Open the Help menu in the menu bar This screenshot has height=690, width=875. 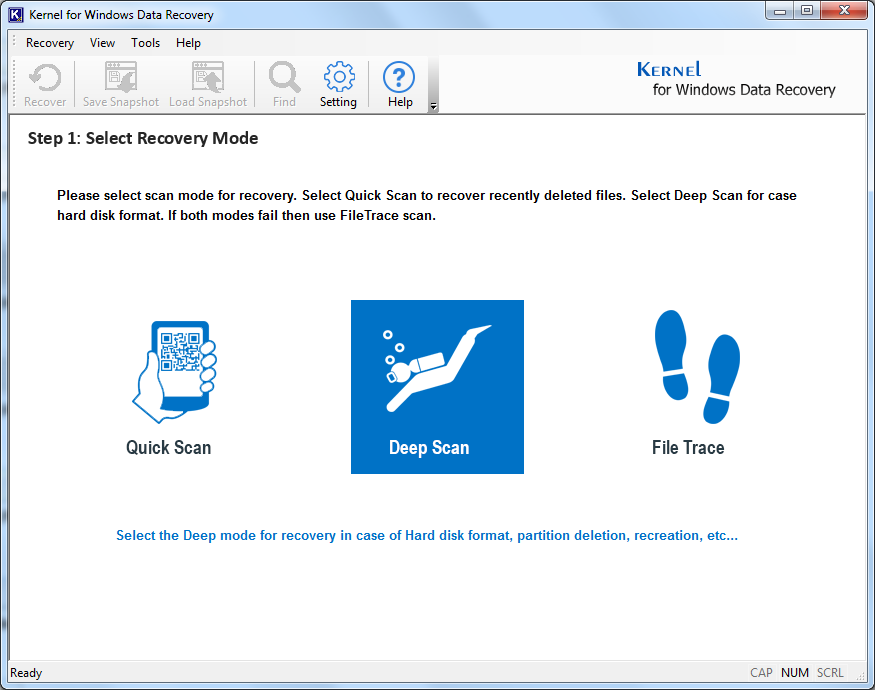click(188, 43)
